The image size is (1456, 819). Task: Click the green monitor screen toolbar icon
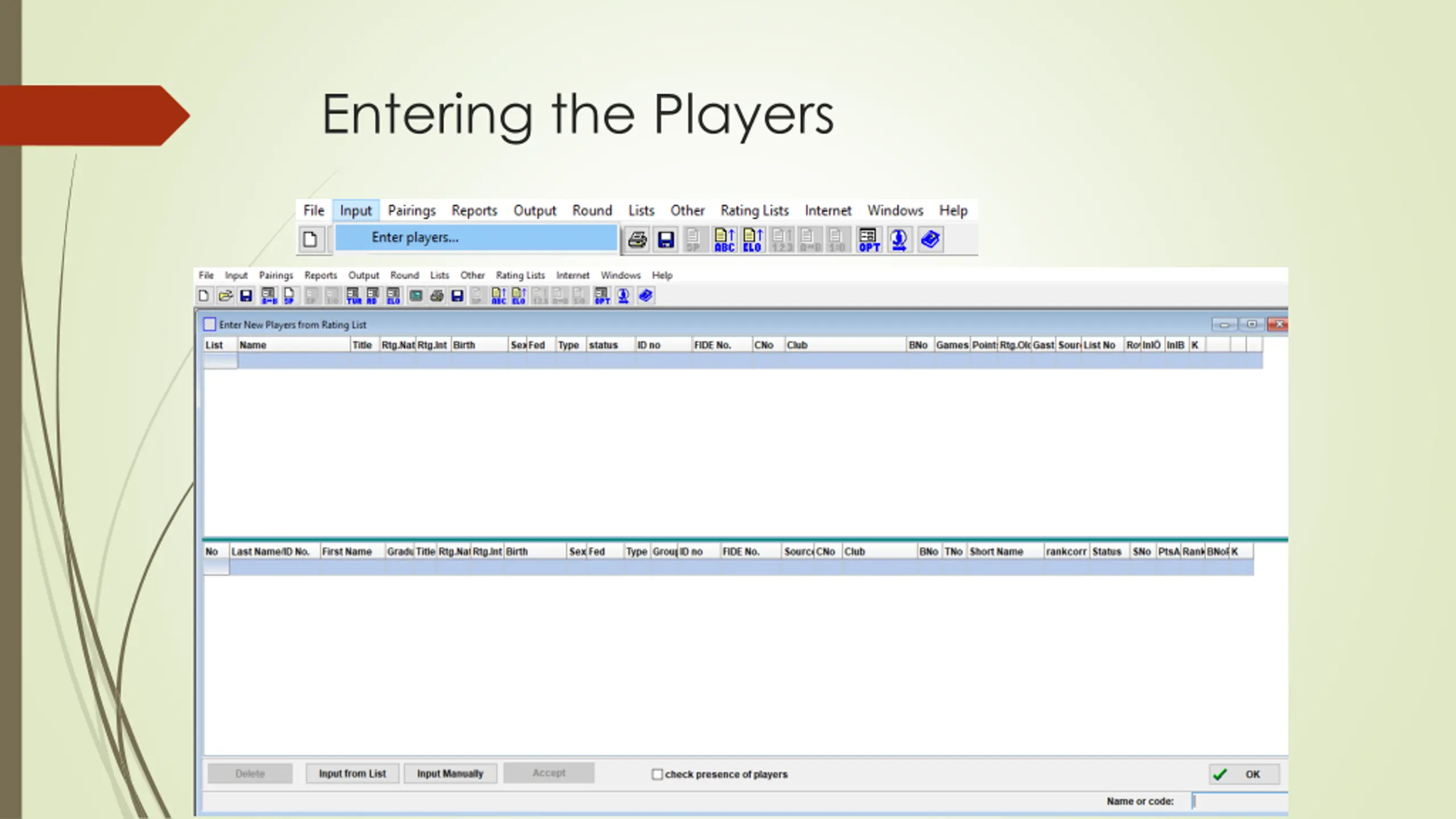(416, 296)
